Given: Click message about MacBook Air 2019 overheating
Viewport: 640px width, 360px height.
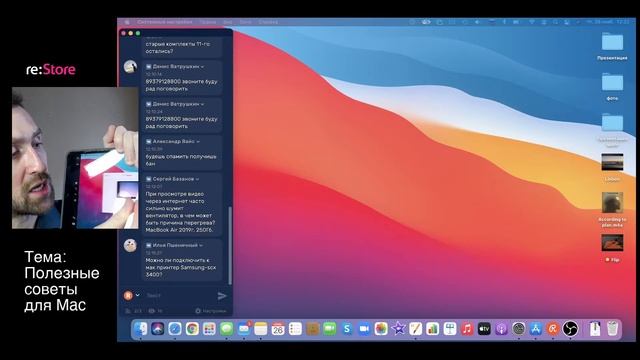Looking at the screenshot, I should [181, 212].
